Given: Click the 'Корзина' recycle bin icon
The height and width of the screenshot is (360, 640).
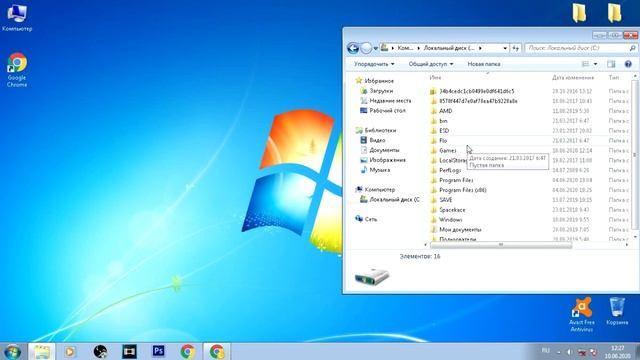Looking at the screenshot, I should (x=617, y=311).
